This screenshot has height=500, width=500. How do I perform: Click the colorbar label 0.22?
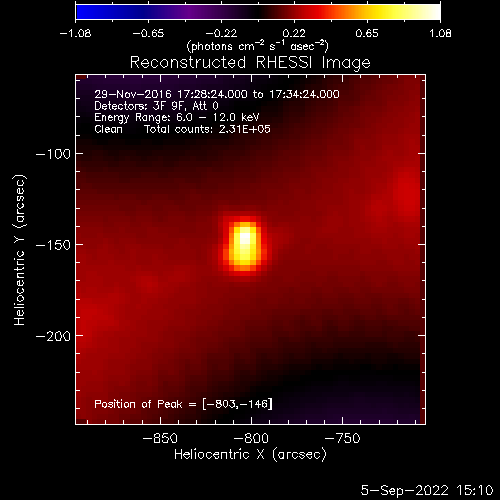click(294, 33)
